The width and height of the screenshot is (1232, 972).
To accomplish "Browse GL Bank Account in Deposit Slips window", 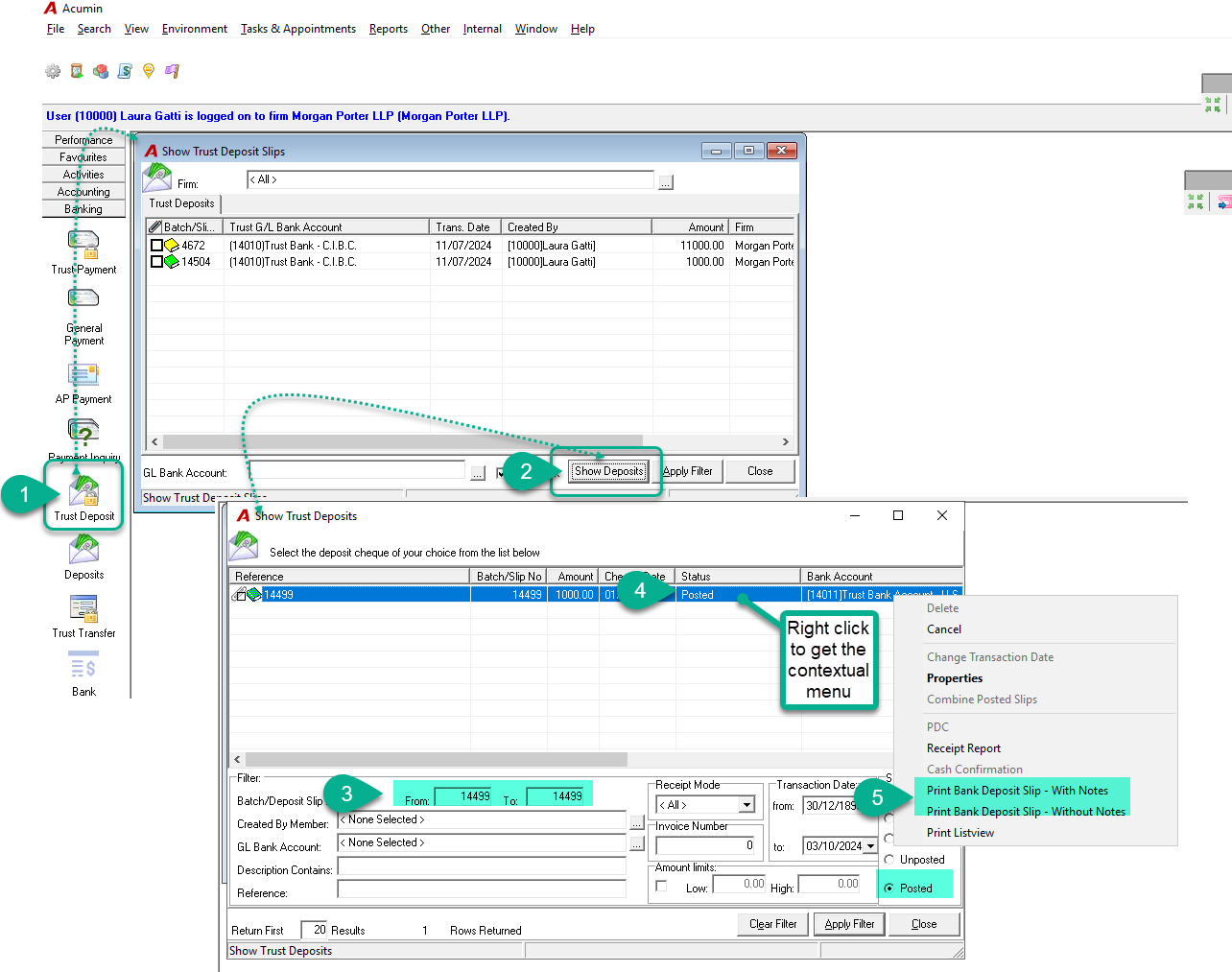I will (478, 473).
